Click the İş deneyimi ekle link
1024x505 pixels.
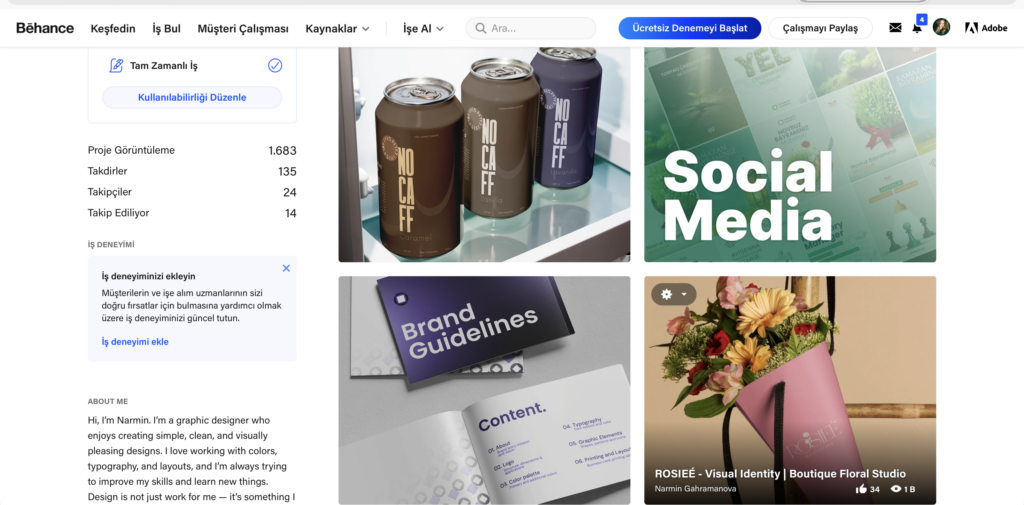point(135,342)
